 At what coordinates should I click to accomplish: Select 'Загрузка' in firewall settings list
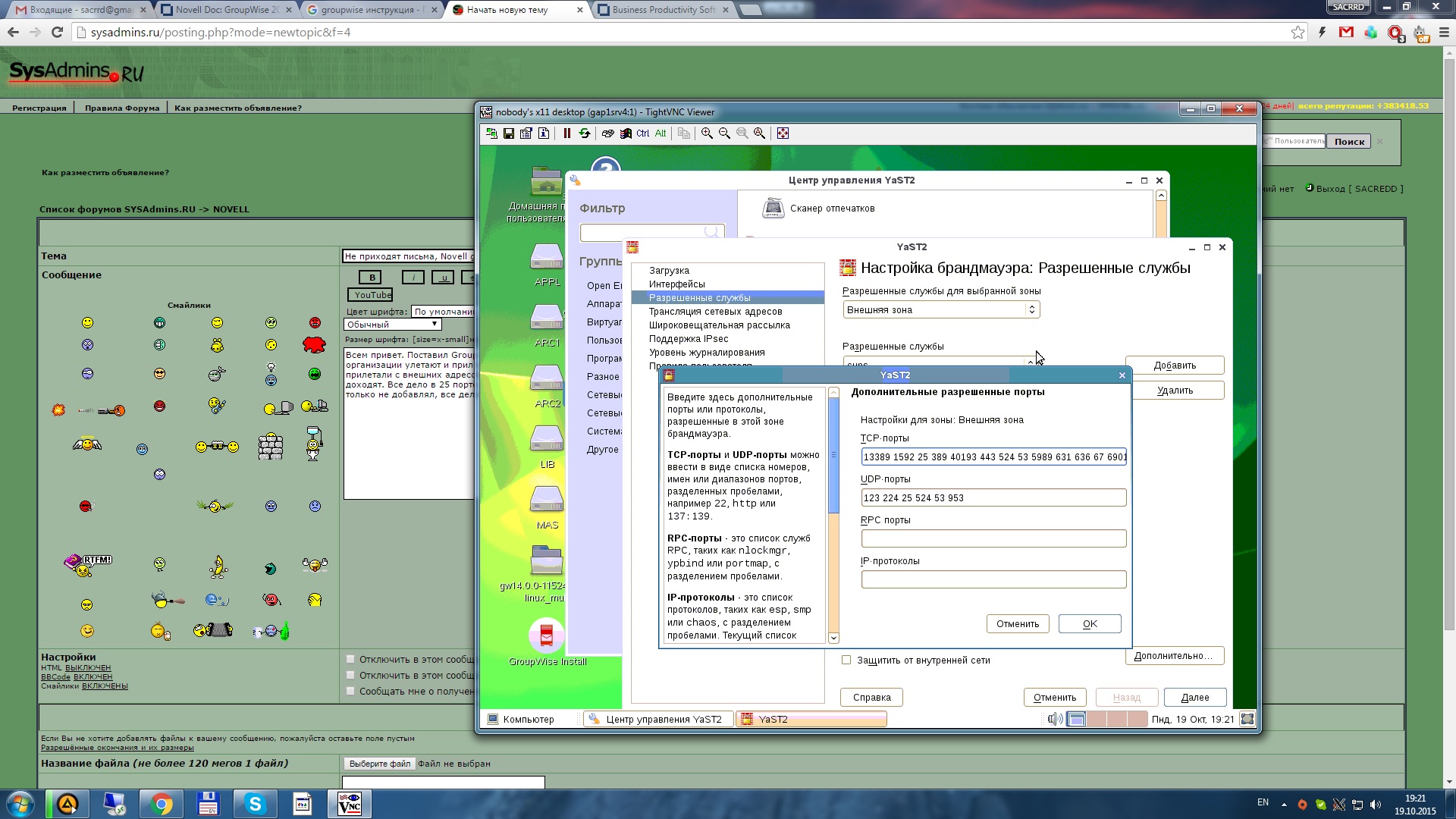click(669, 271)
